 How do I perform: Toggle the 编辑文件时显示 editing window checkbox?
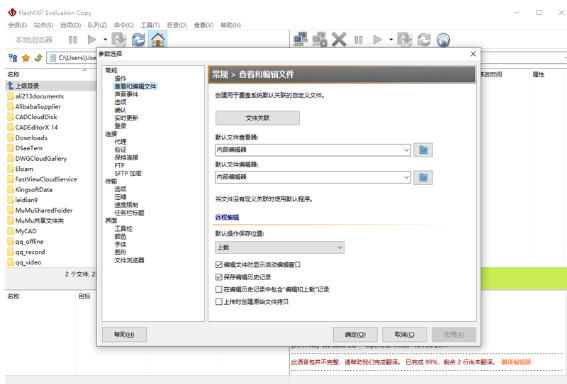[218, 265]
